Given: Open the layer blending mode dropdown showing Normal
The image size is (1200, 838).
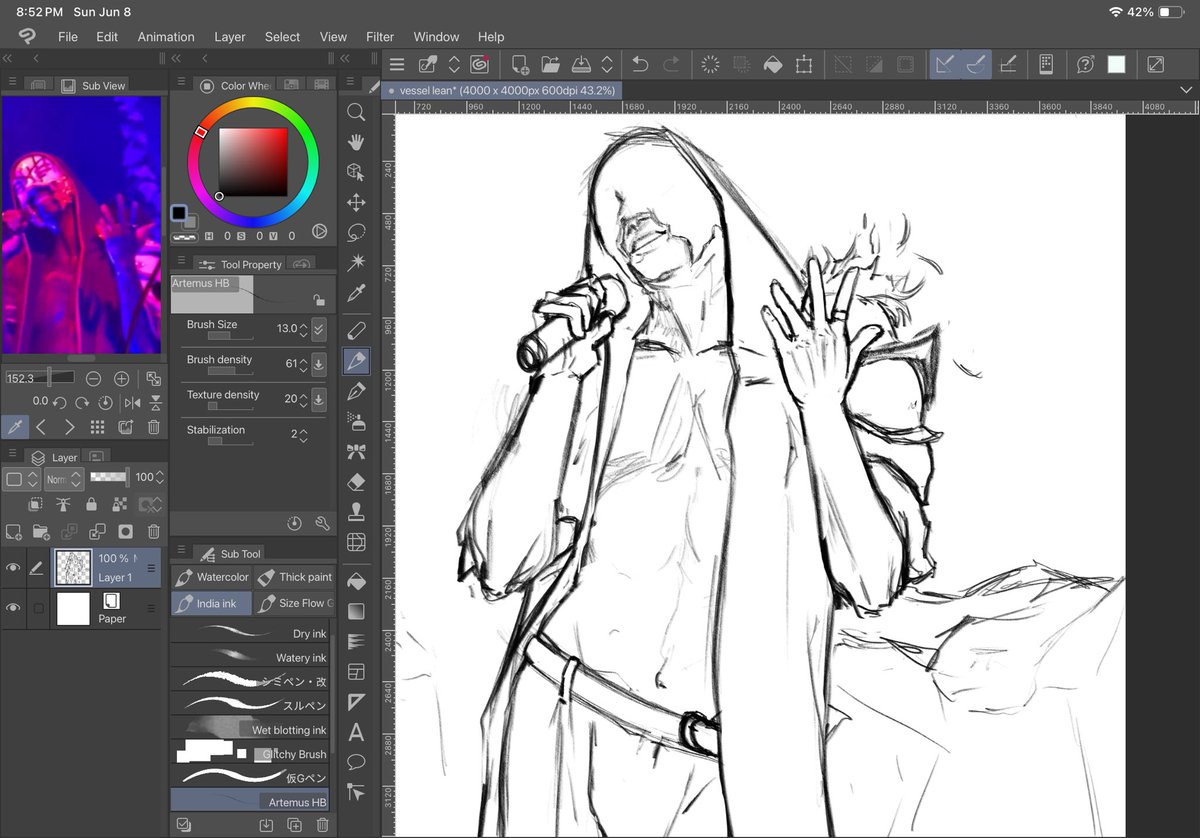Looking at the screenshot, I should click(63, 478).
